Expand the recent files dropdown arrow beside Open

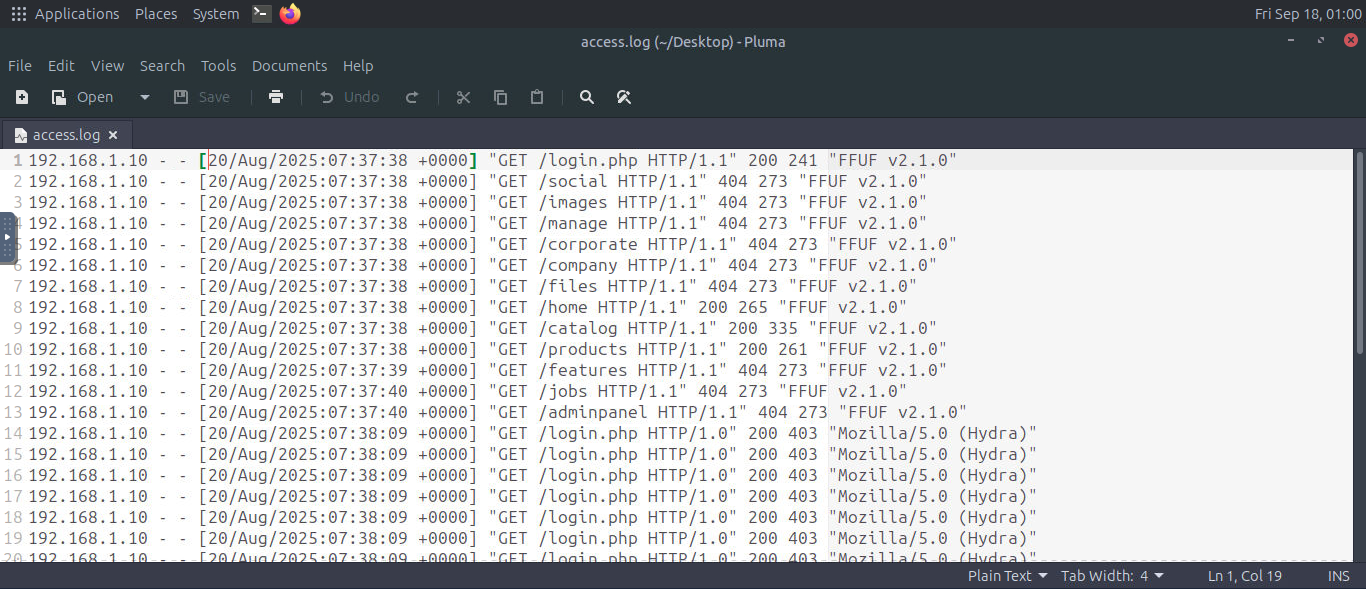click(144, 97)
